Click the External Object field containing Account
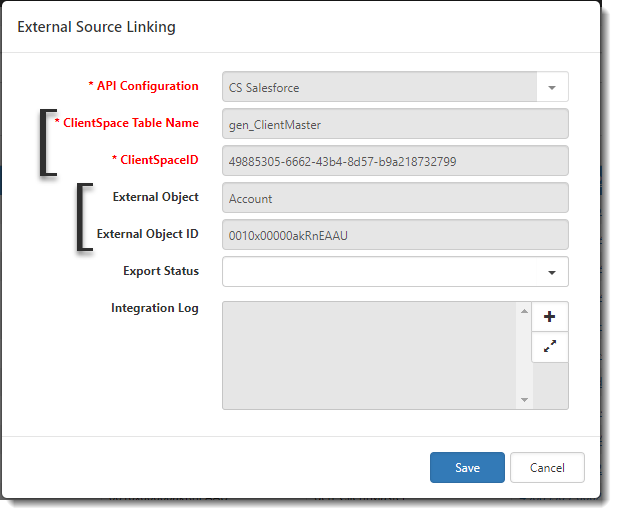Viewport: 617px width, 515px height. pos(395,198)
